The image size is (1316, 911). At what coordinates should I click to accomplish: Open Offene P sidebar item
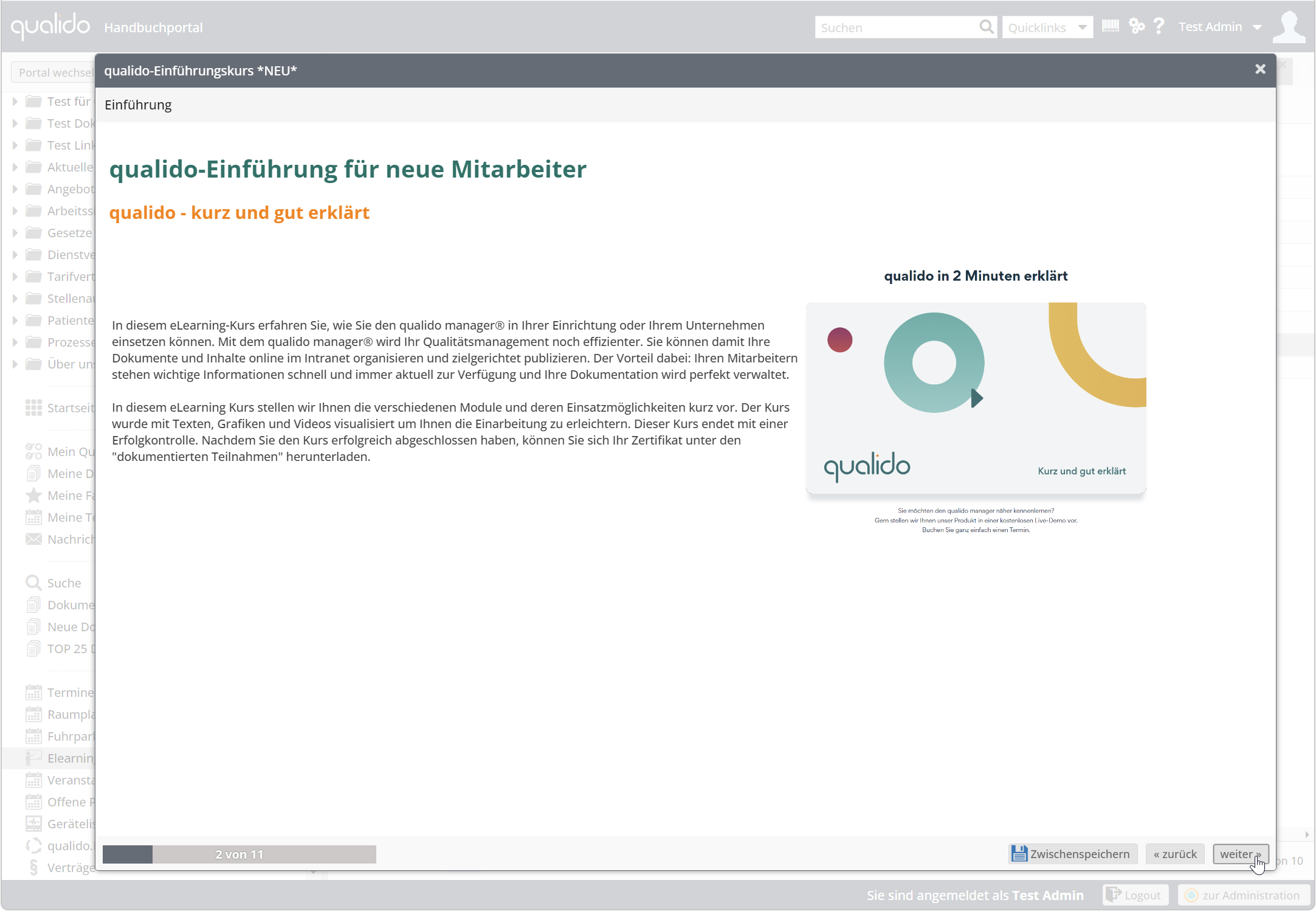[x=60, y=802]
